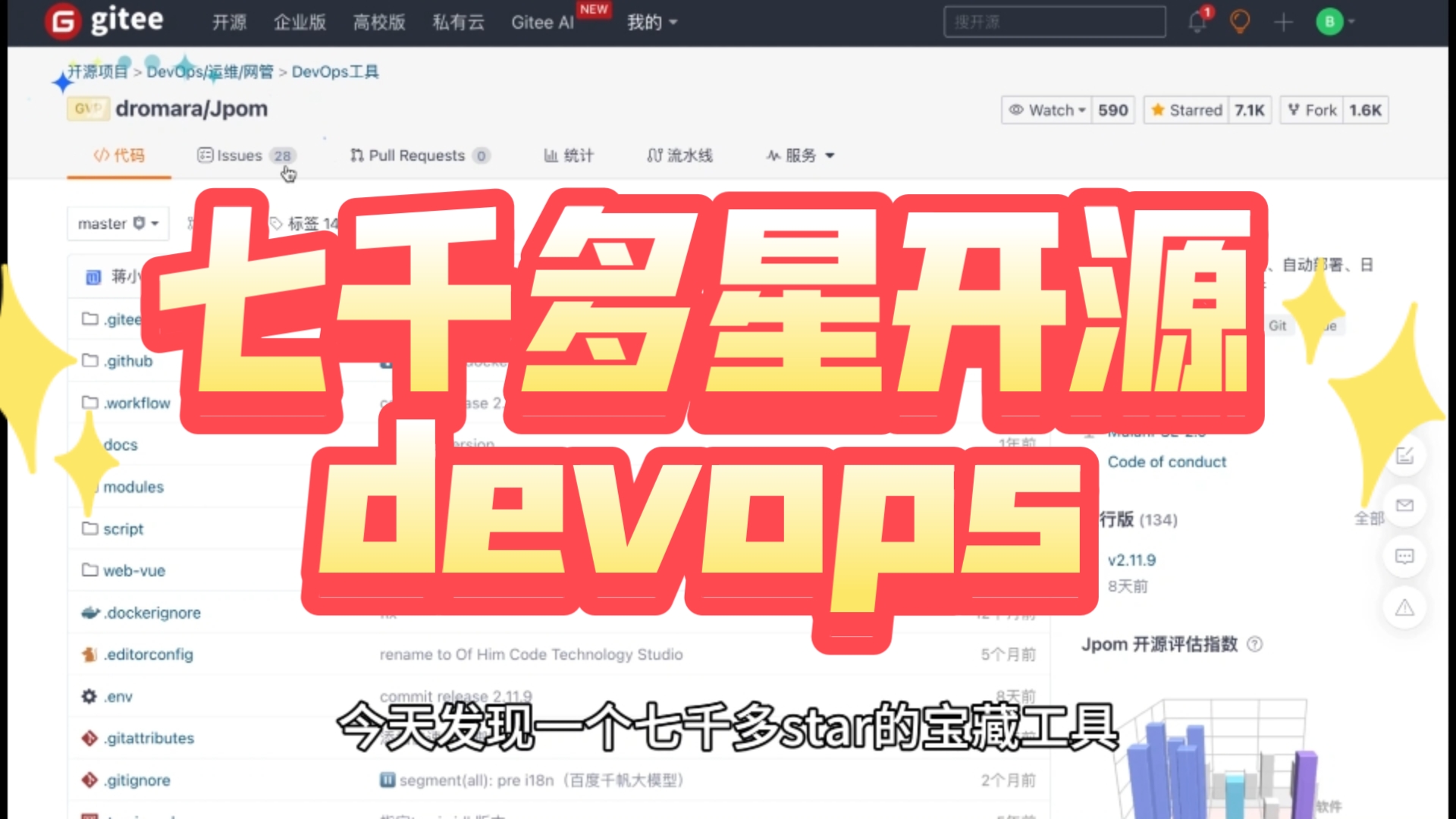Click the Gitee logo home icon
The image size is (1456, 819).
click(x=62, y=20)
